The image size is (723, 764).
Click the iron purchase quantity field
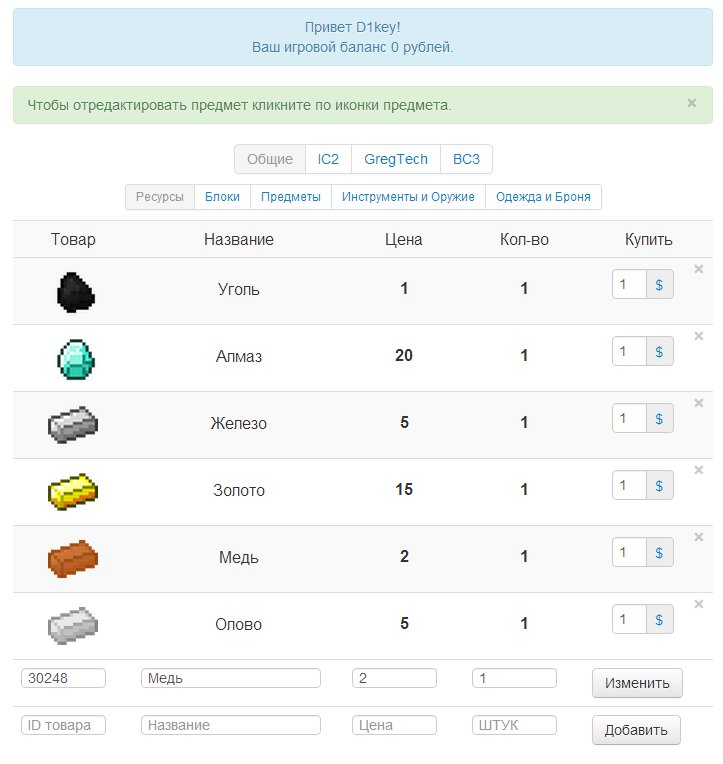pos(629,419)
